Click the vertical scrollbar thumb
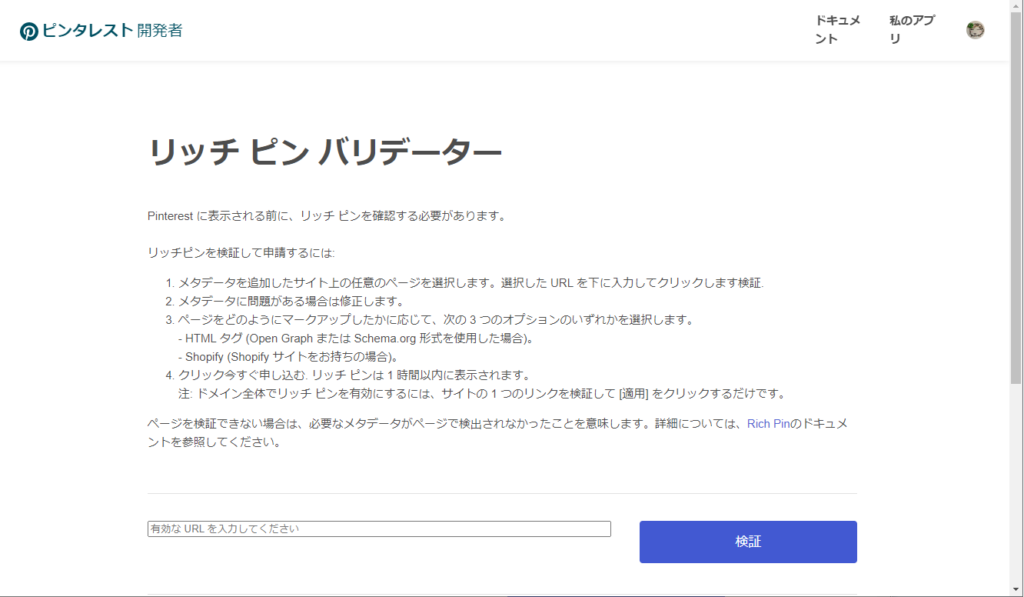This screenshot has width=1024, height=597. click(x=1016, y=196)
